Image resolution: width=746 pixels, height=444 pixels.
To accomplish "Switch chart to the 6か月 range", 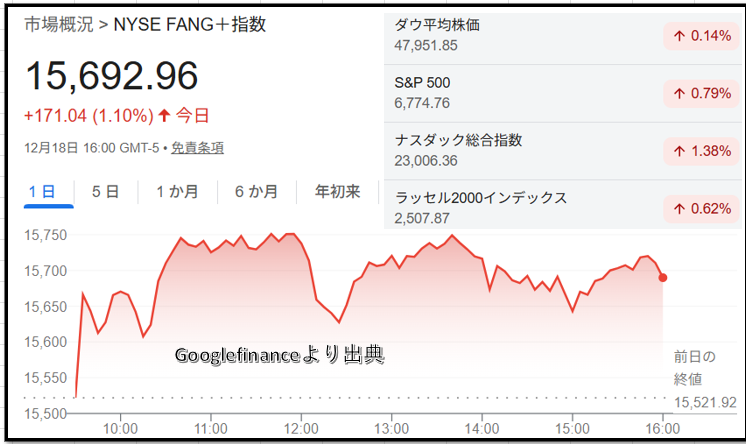I will pyautogui.click(x=256, y=191).
